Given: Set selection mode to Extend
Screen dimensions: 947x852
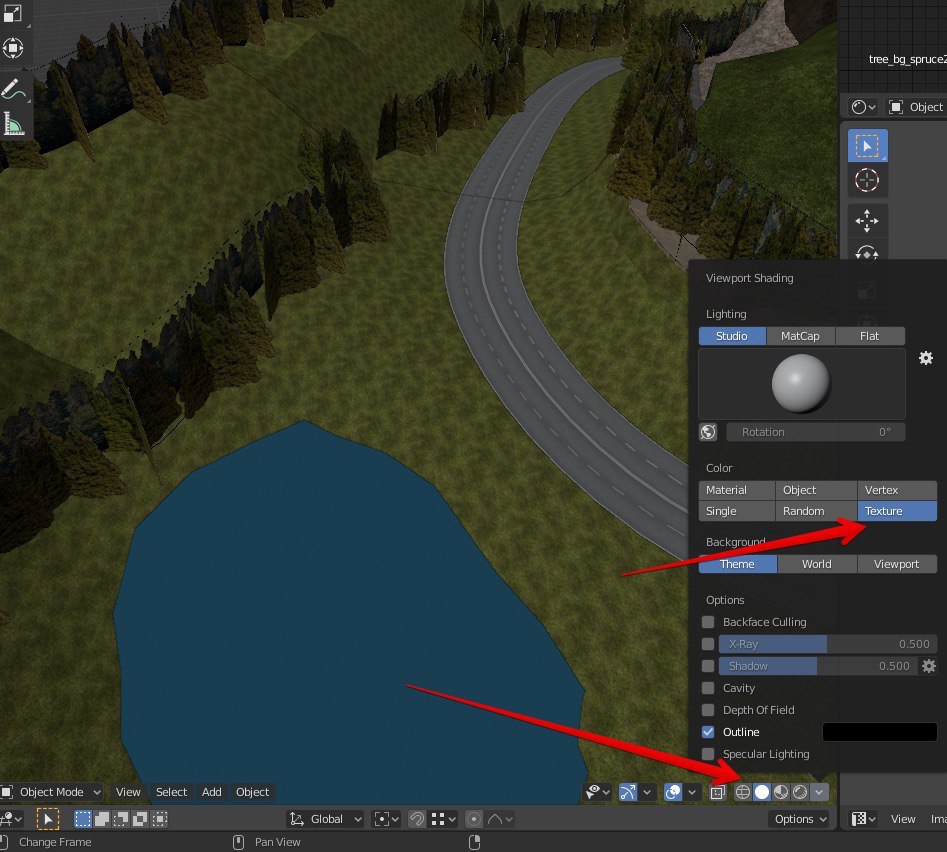Looking at the screenshot, I should point(102,819).
